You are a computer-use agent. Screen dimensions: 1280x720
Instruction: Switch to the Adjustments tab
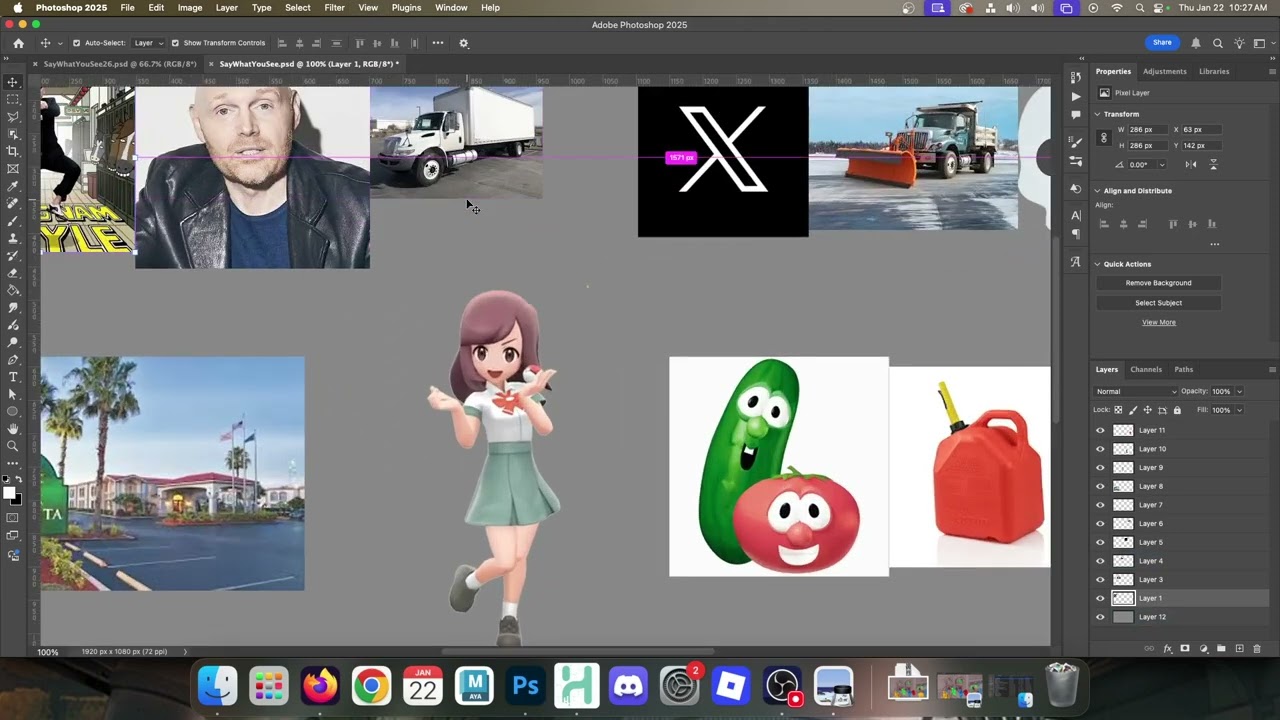click(x=1165, y=71)
